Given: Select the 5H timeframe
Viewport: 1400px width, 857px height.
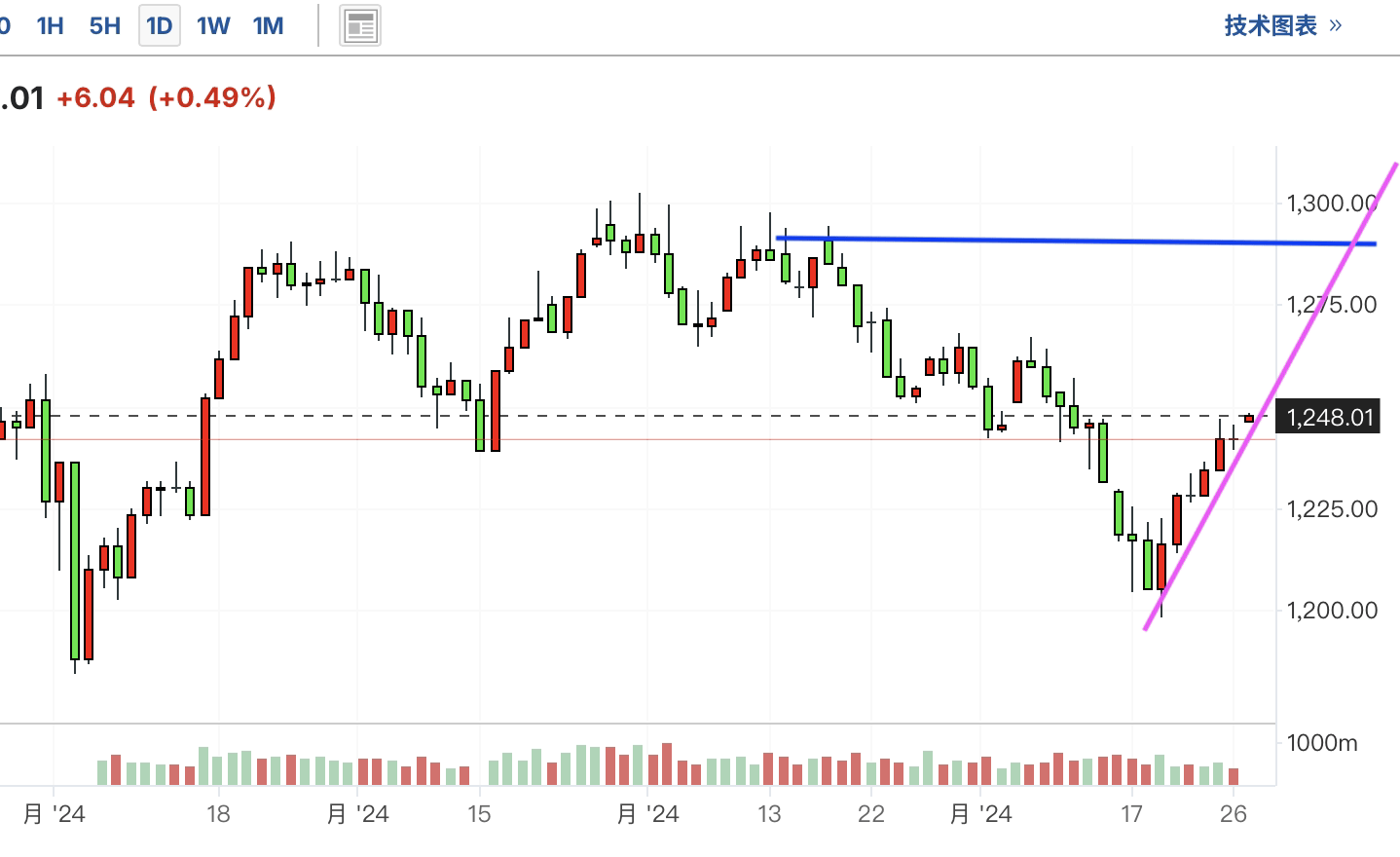Looking at the screenshot, I should (105, 25).
